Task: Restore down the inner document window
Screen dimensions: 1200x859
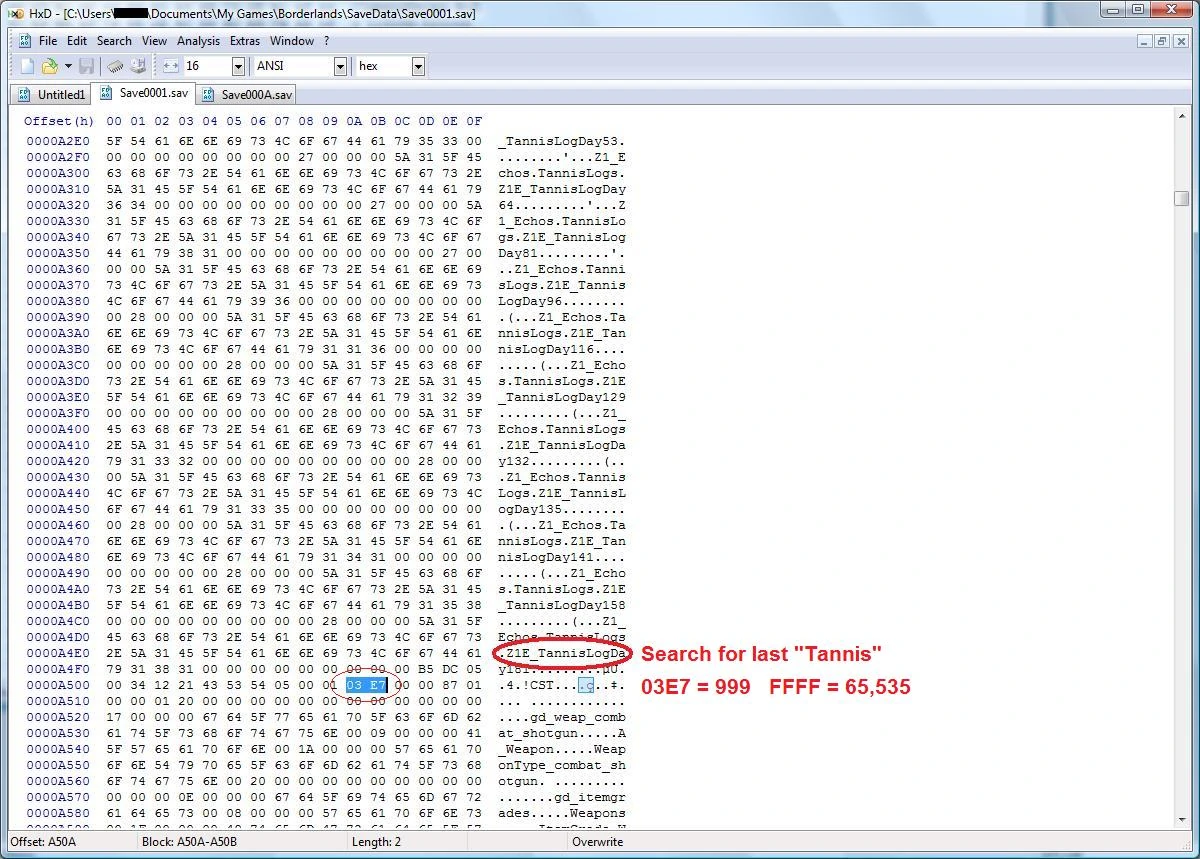Action: pos(1162,41)
